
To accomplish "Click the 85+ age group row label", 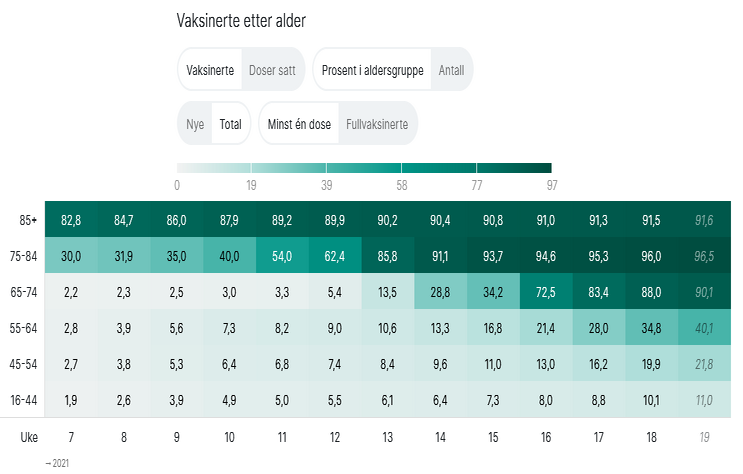I will (x=27, y=220).
